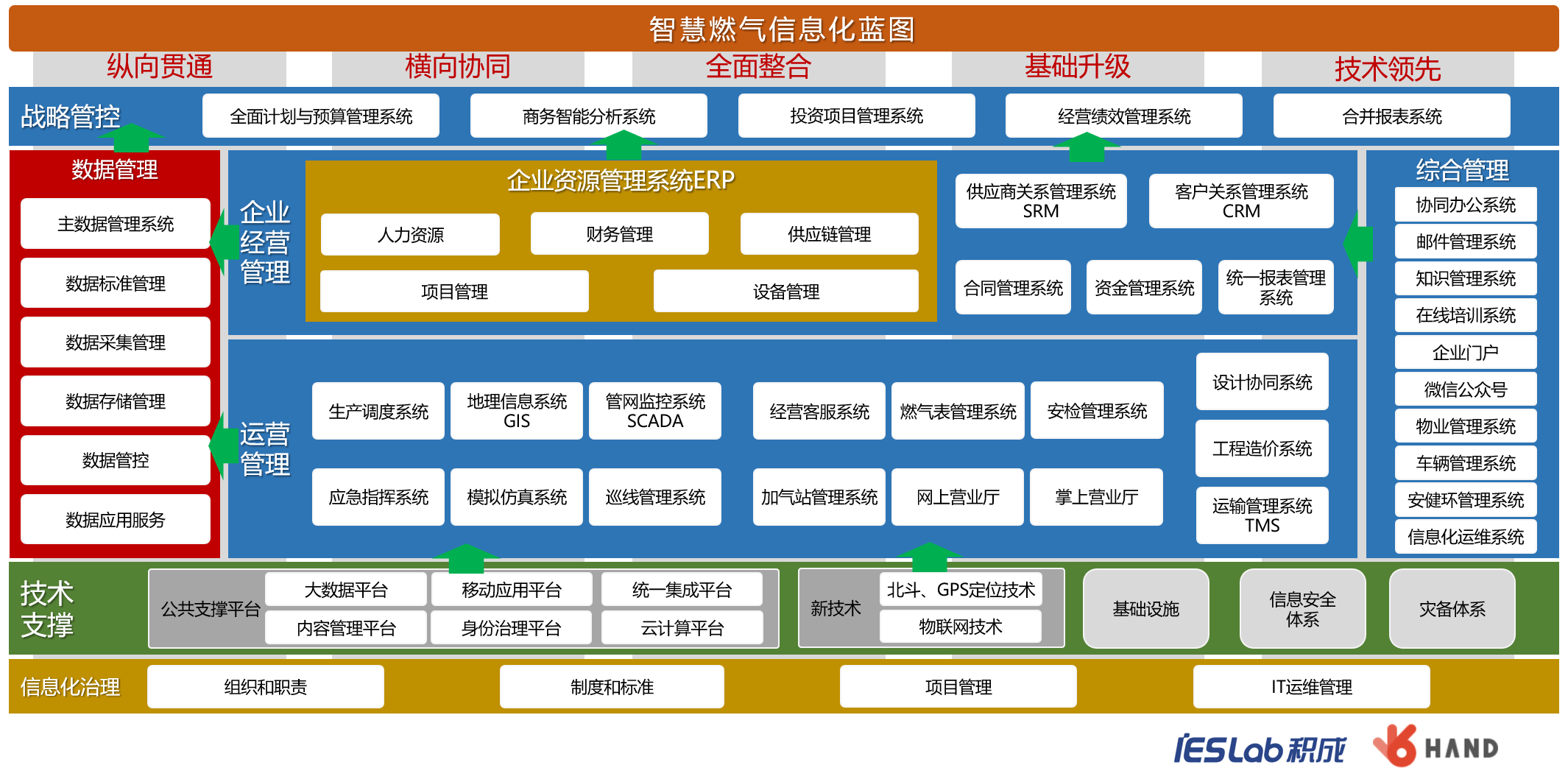Image resolution: width=1568 pixels, height=768 pixels.
Task: Click green left arrow beside 企业经营管理
Action: coord(219,242)
